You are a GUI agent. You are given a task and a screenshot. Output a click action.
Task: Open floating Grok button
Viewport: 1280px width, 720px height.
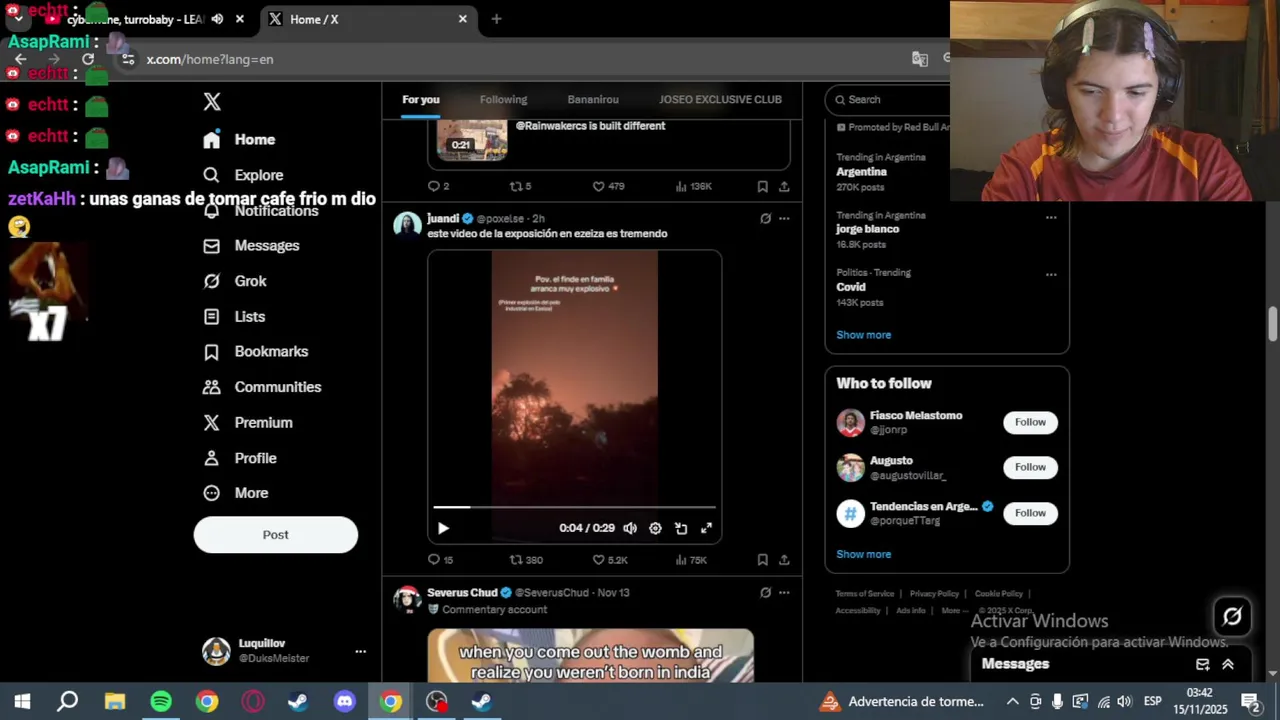pos(1232,617)
